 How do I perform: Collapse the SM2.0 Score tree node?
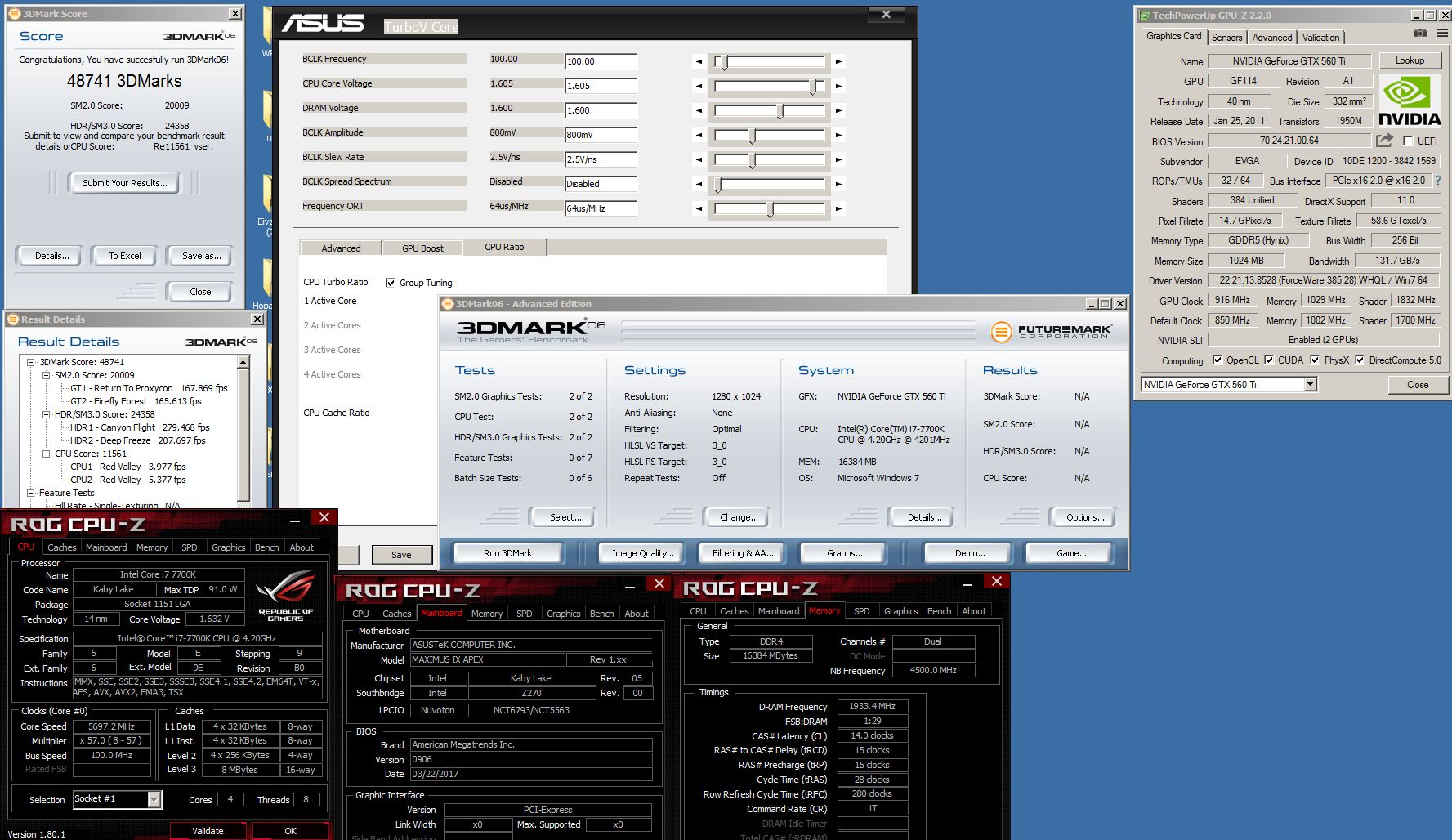pyautogui.click(x=47, y=375)
